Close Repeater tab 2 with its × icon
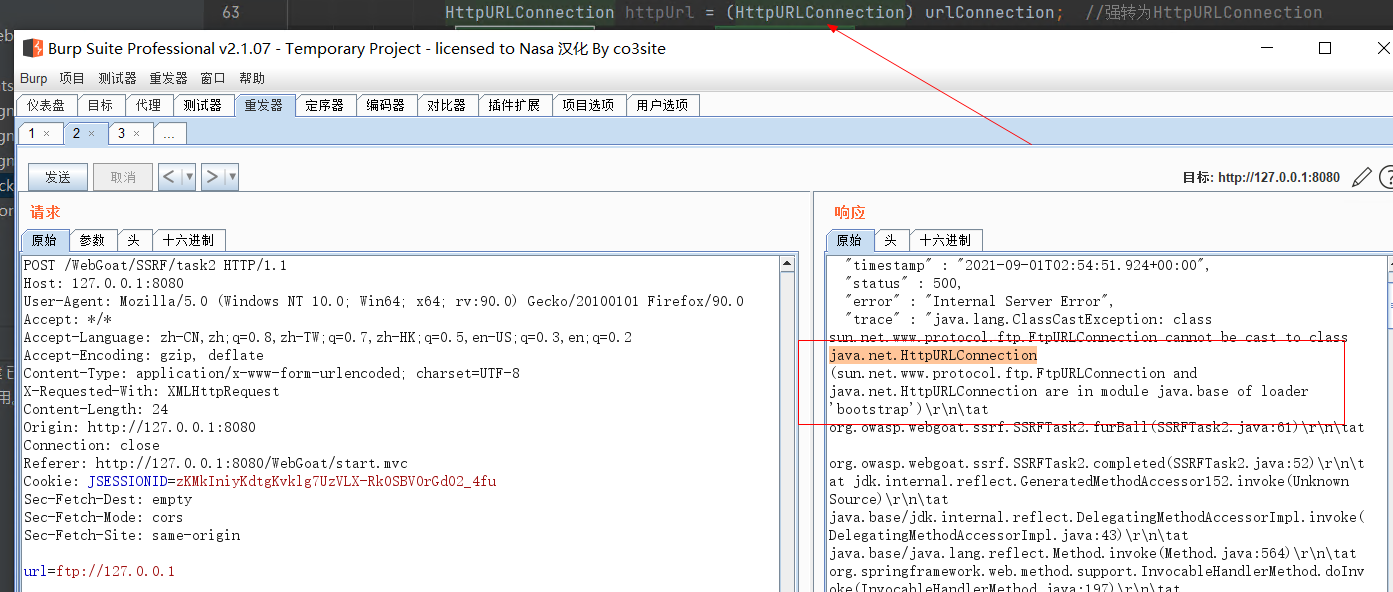The image size is (1393, 592). (91, 133)
